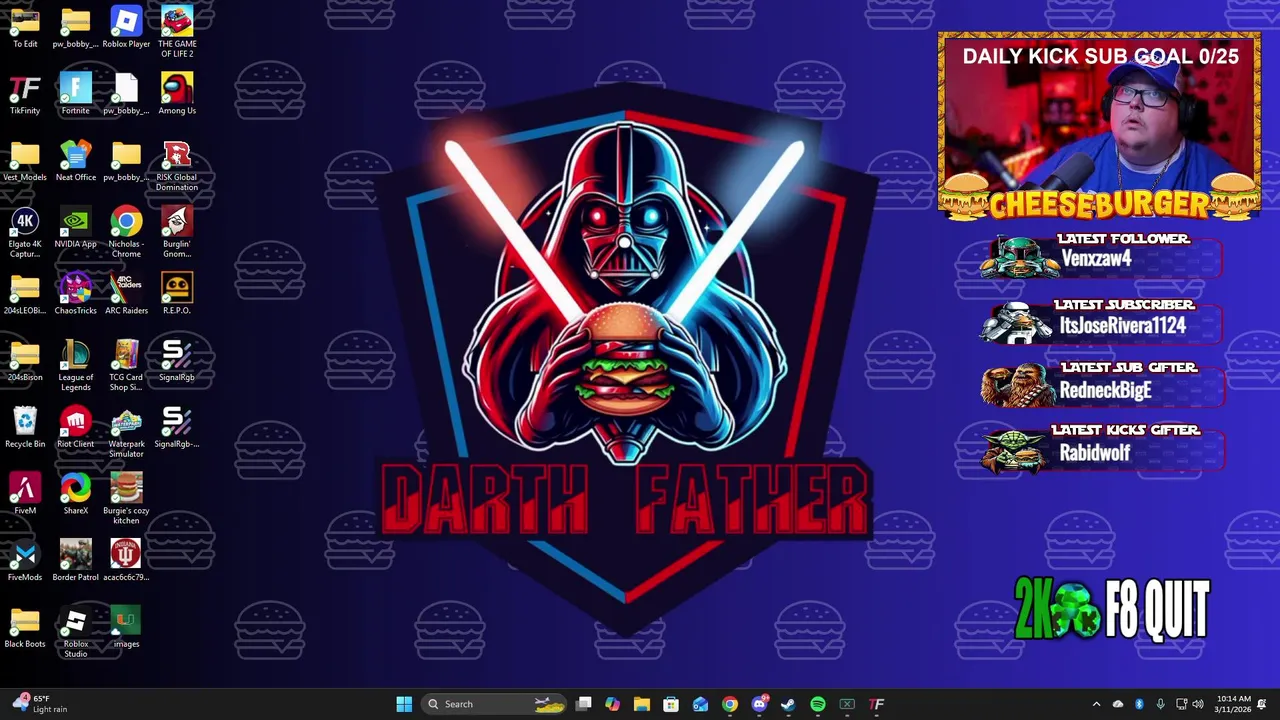Viewport: 1280px width, 720px height.
Task: Open the NVIDIA App shortcut
Action: [x=75, y=228]
